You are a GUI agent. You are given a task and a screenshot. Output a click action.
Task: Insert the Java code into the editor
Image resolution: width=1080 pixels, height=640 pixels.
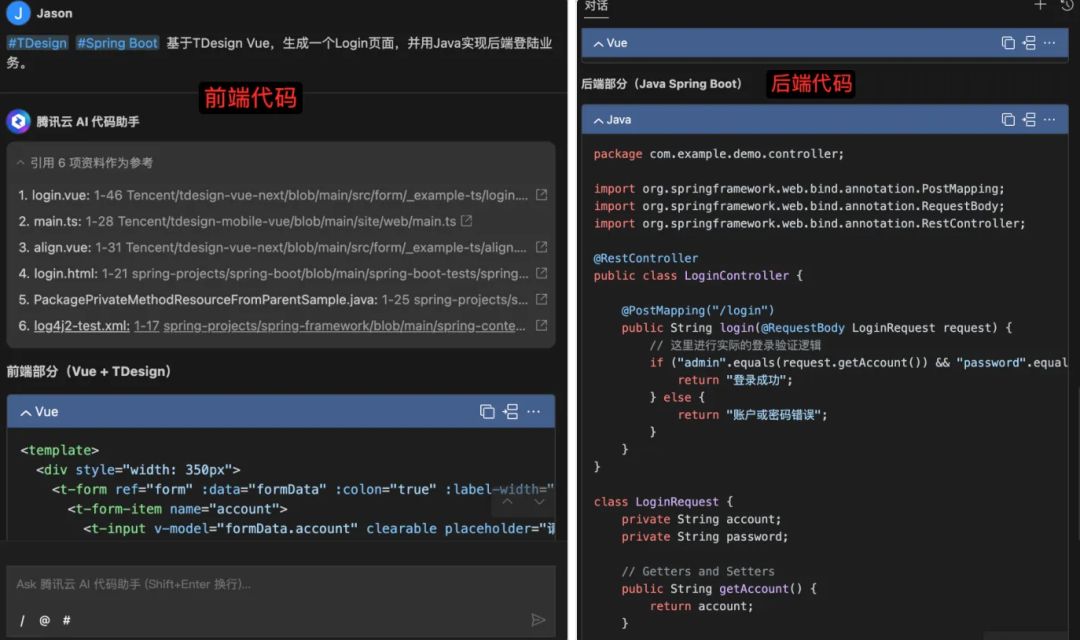click(1029, 120)
